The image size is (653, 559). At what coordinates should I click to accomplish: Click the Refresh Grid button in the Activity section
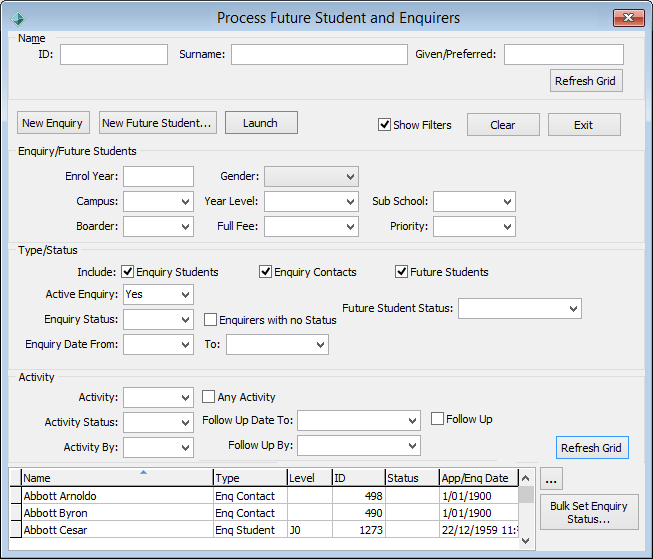[592, 448]
